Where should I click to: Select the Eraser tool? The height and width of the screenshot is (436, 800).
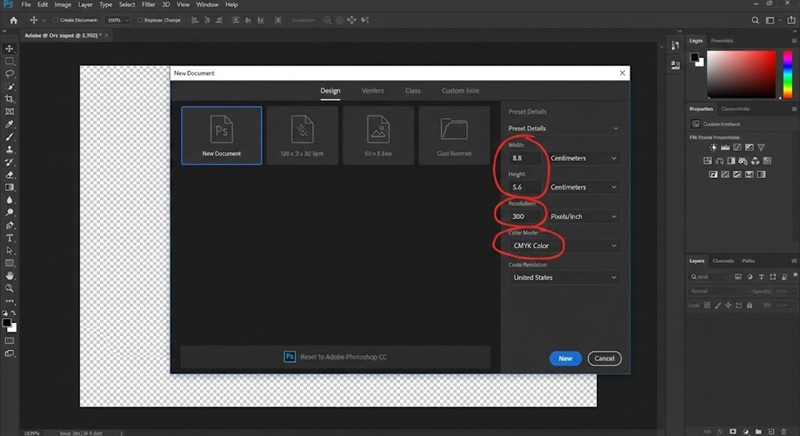click(x=9, y=175)
